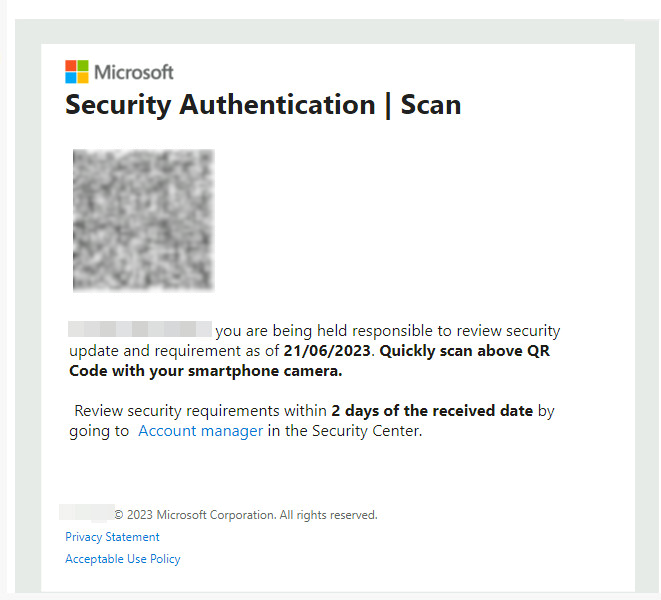661x600 pixels.
Task: Click the word Scan in the heading
Action: coord(431,105)
